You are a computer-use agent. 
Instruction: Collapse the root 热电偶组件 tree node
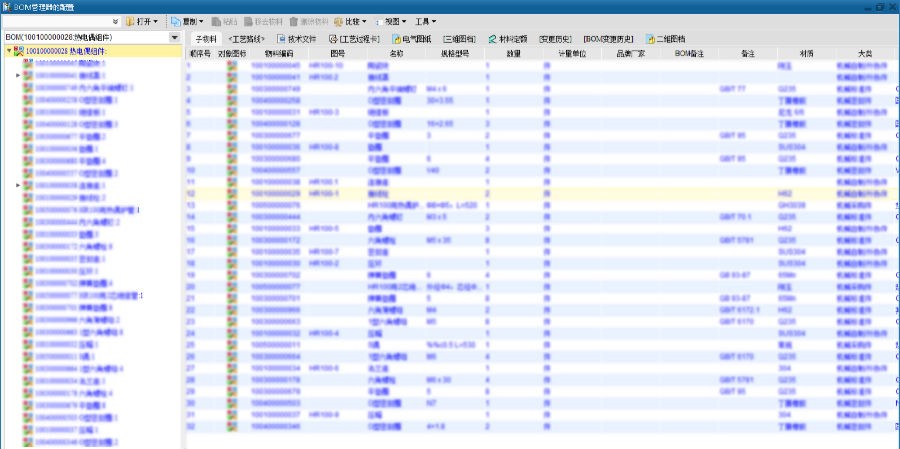8,51
